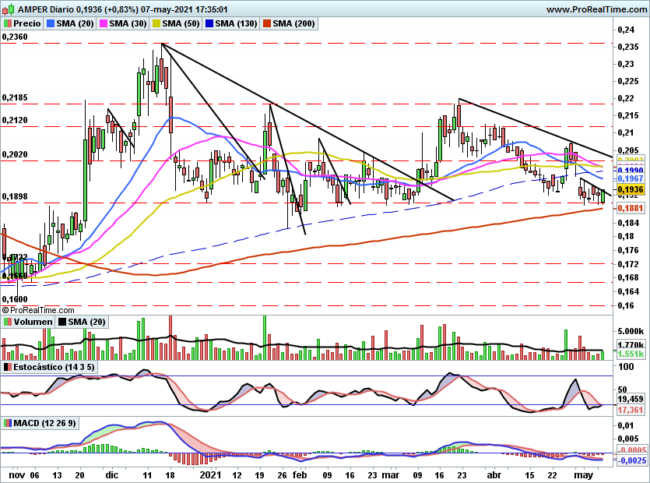The image size is (650, 483).
Task: Click the feb label on time axis
Action: (299, 475)
